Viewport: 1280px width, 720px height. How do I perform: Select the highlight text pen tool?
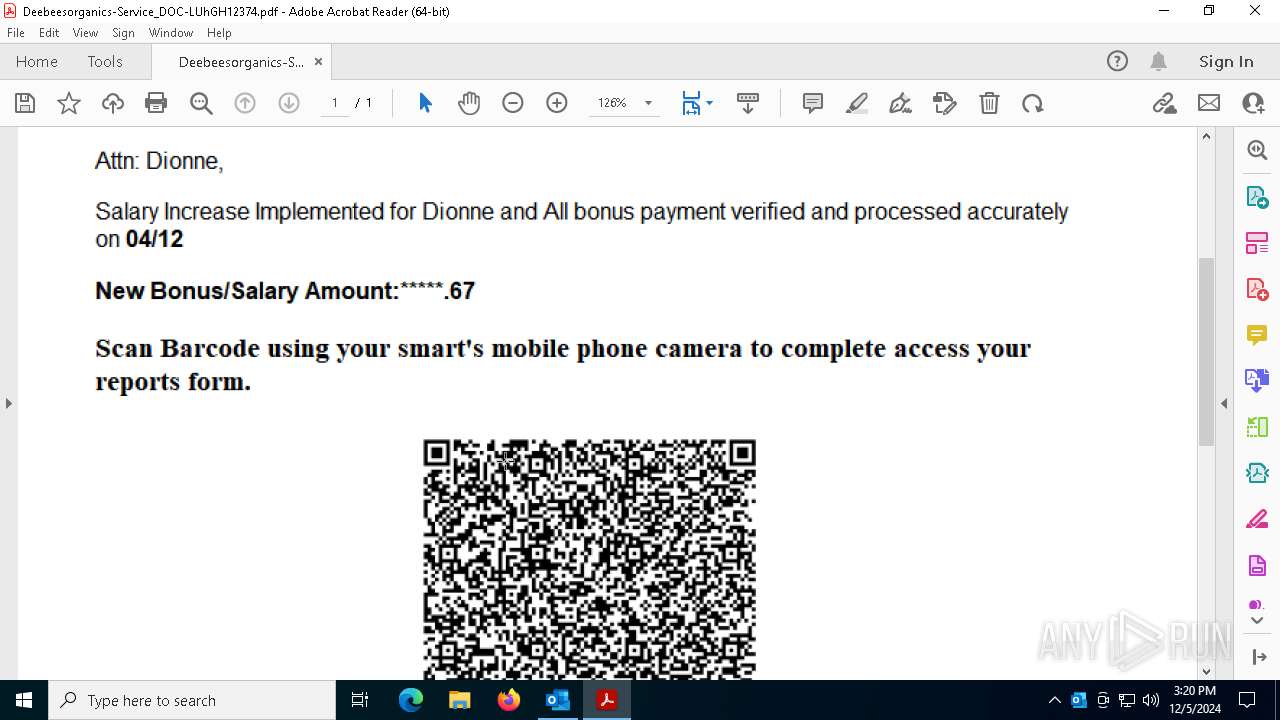tap(857, 103)
